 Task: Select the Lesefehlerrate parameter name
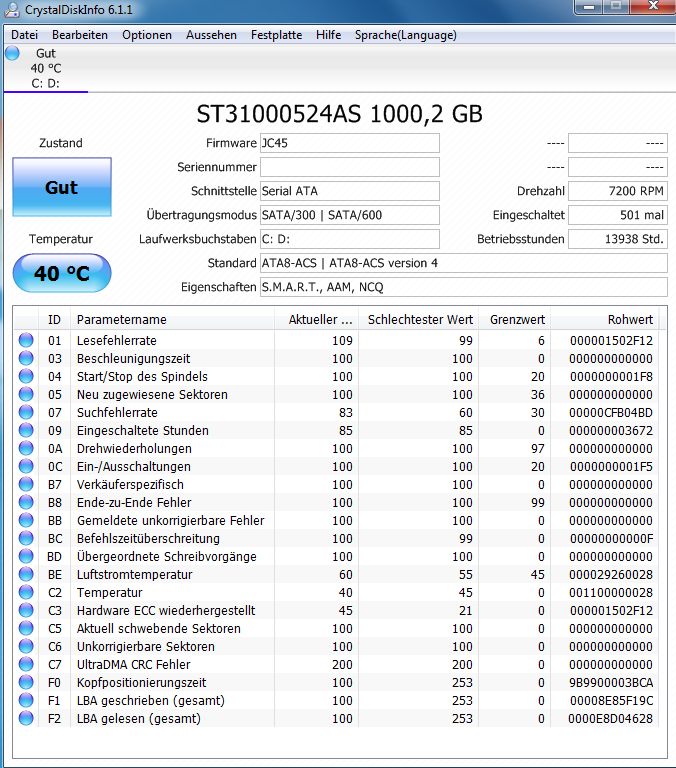tap(117, 340)
